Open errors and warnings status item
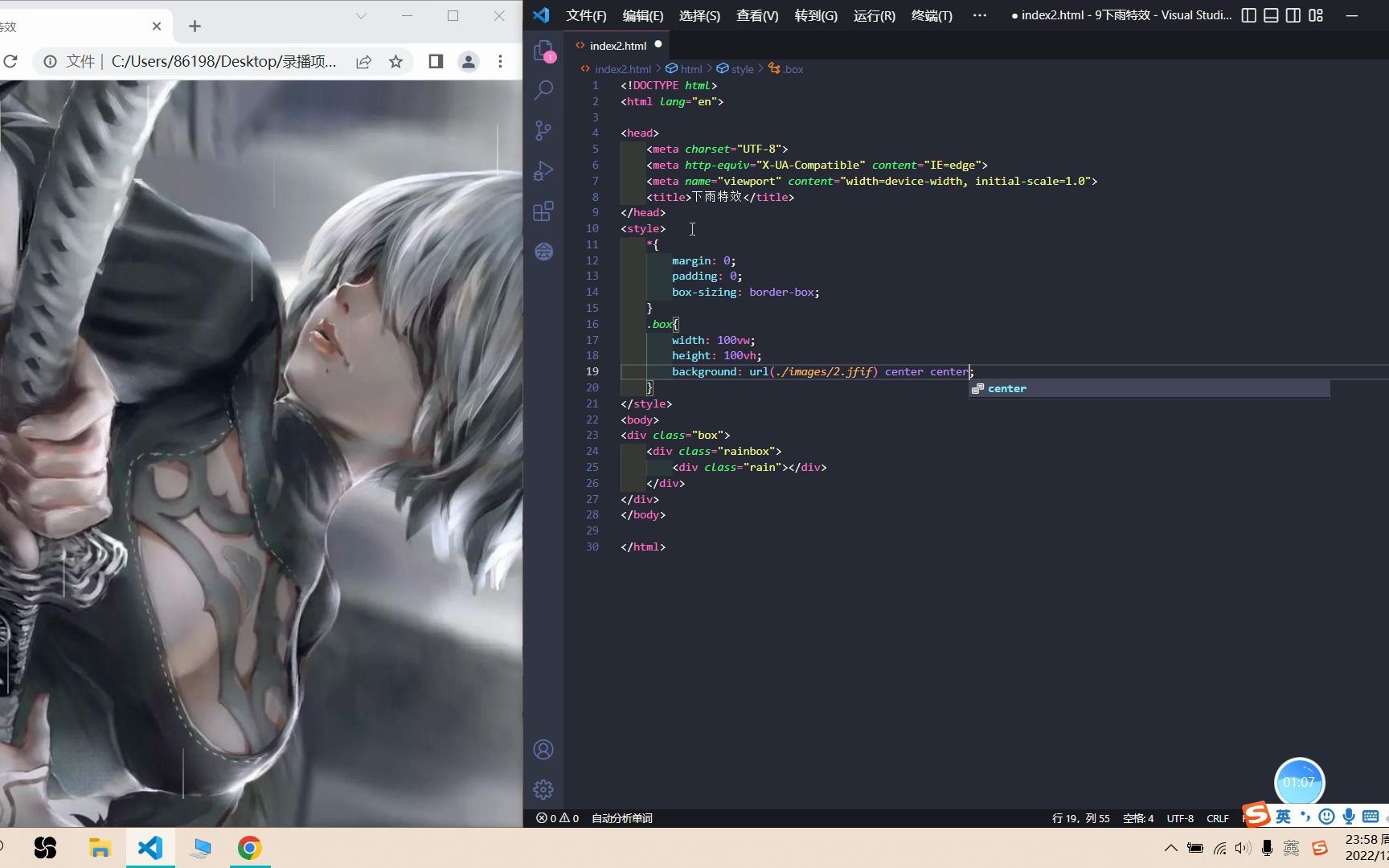The height and width of the screenshot is (868, 1389). tap(557, 818)
